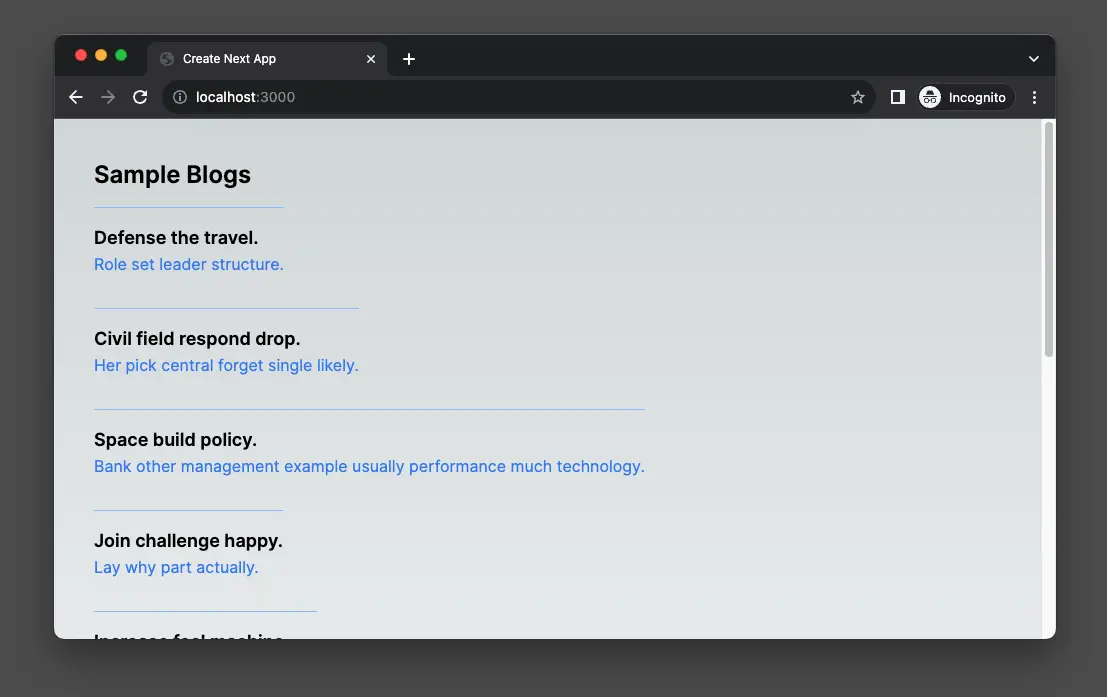Viewport: 1107px width, 697px height.
Task: Click the Sample Blogs heading
Action: (x=172, y=174)
